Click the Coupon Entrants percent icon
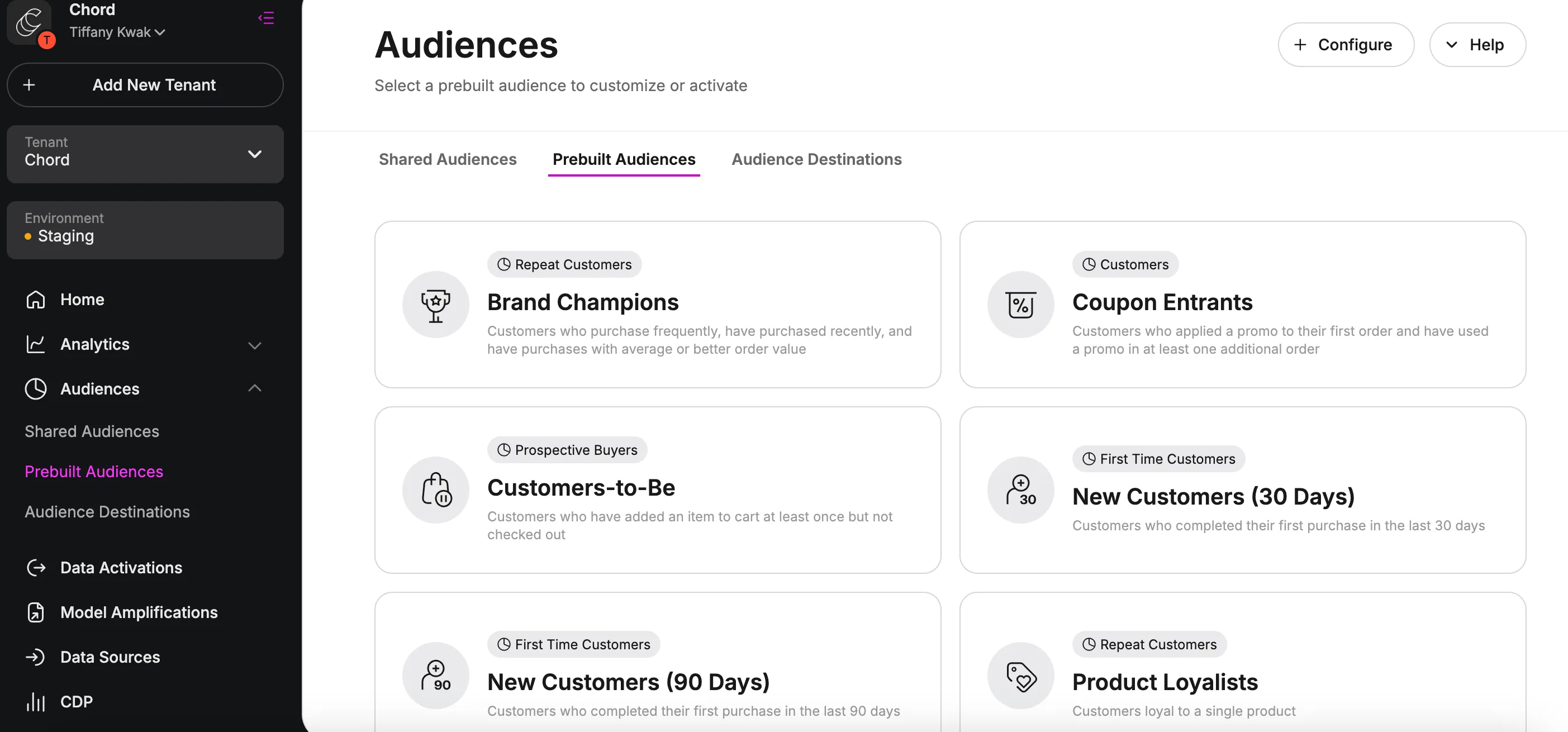Screen dimensions: 1568x732 pyautogui.click(x=1021, y=304)
